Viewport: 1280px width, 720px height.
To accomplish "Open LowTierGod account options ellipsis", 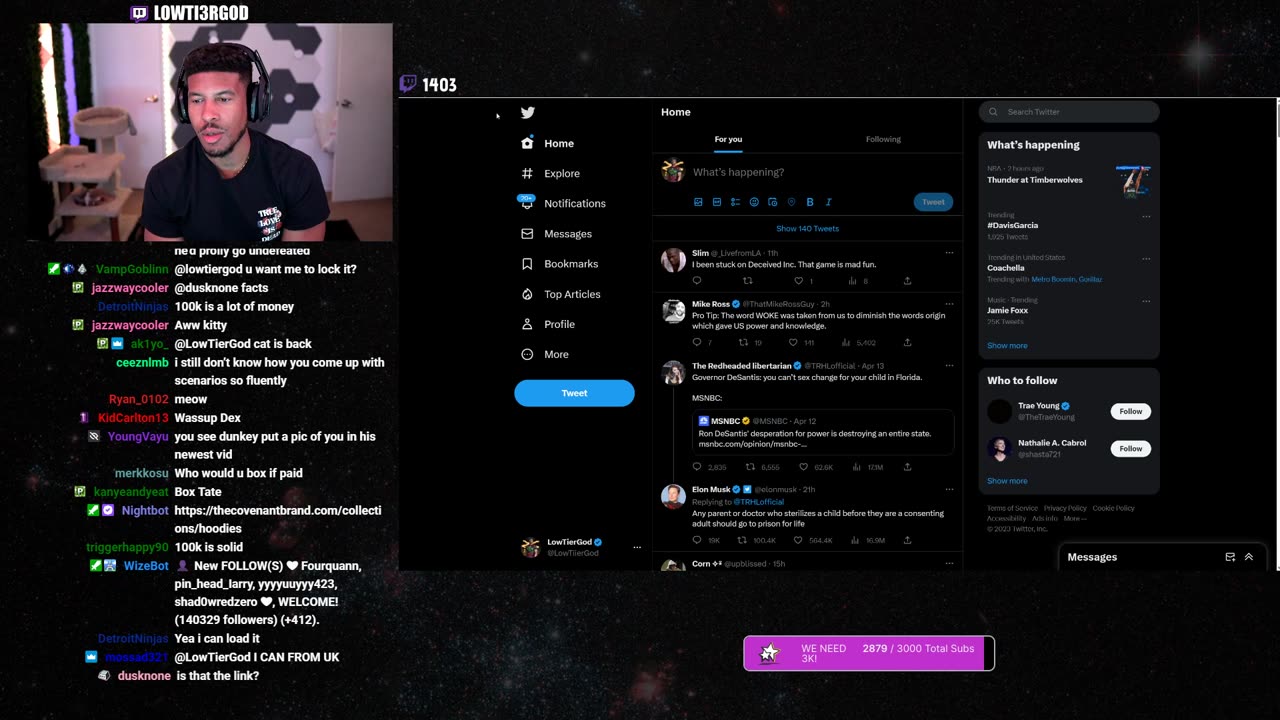I will coord(637,547).
